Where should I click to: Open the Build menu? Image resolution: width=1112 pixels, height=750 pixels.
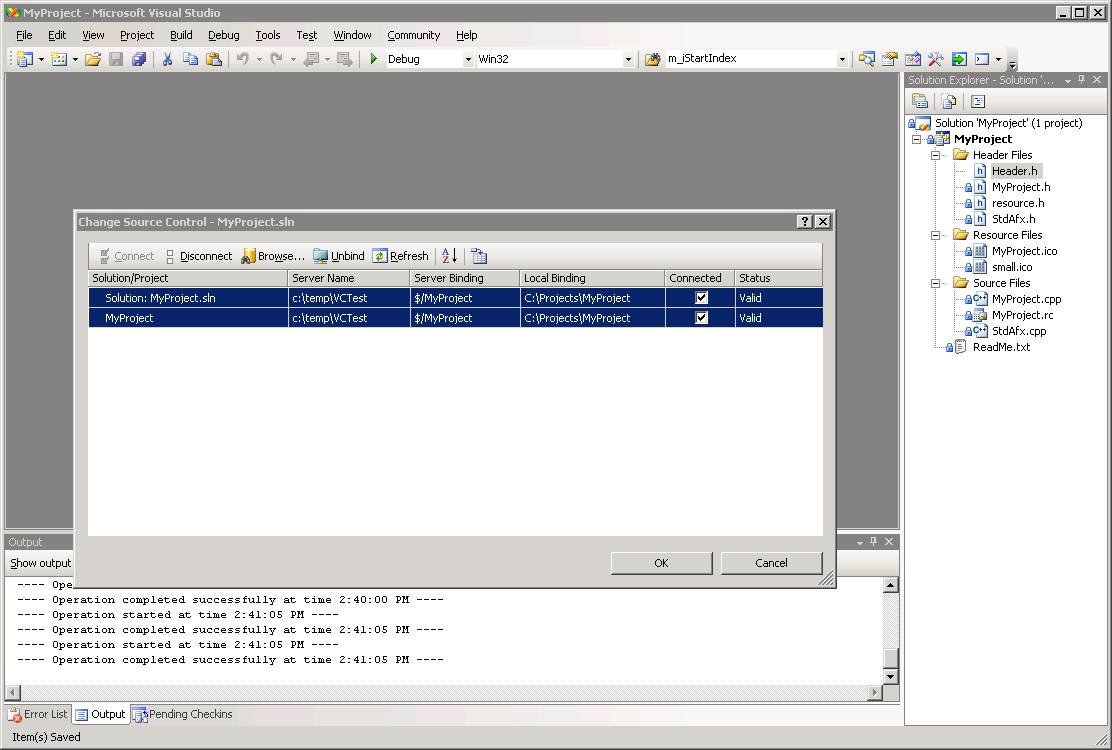181,35
